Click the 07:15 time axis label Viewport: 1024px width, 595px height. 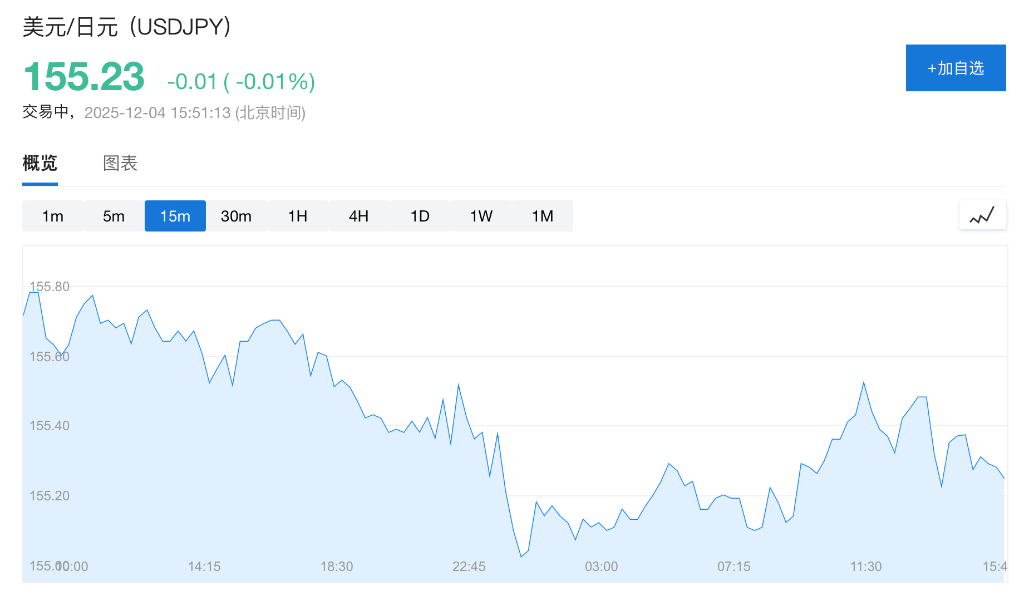[734, 566]
